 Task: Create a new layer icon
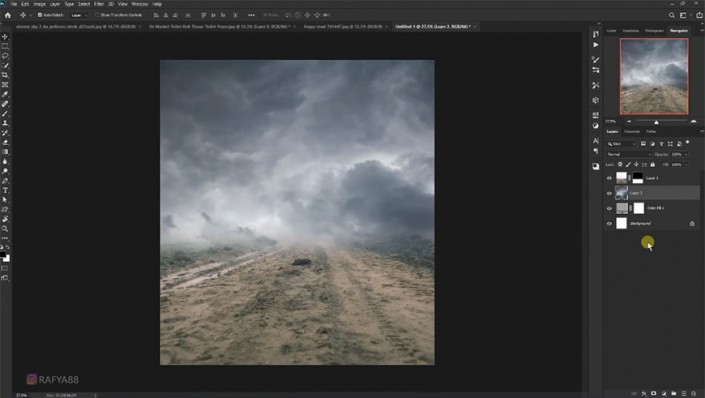pyautogui.click(x=683, y=394)
